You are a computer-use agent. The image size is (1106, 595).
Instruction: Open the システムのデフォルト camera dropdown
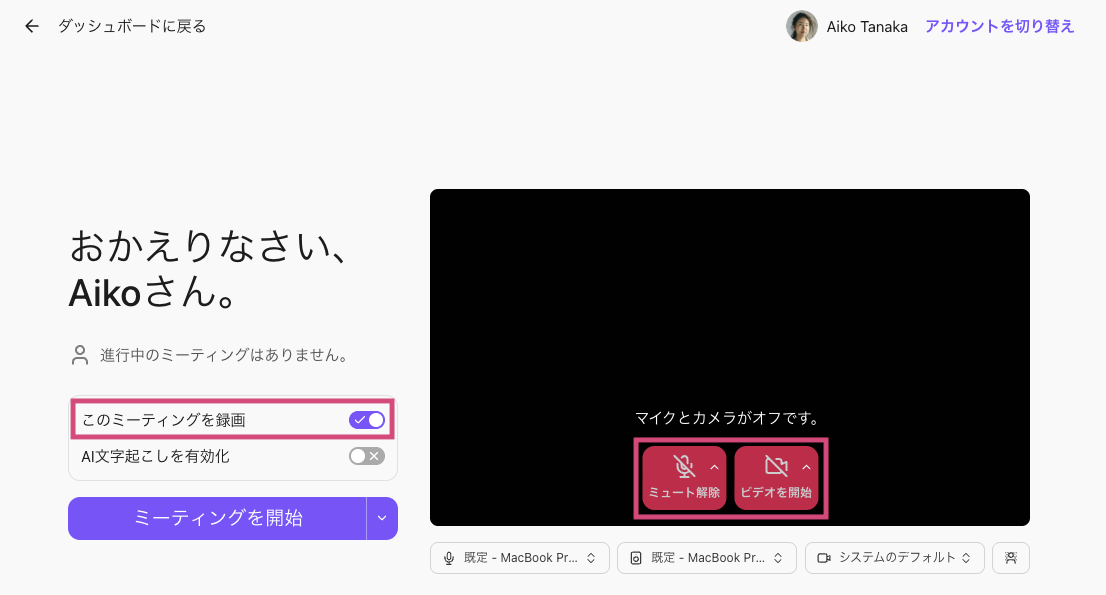[x=894, y=558]
